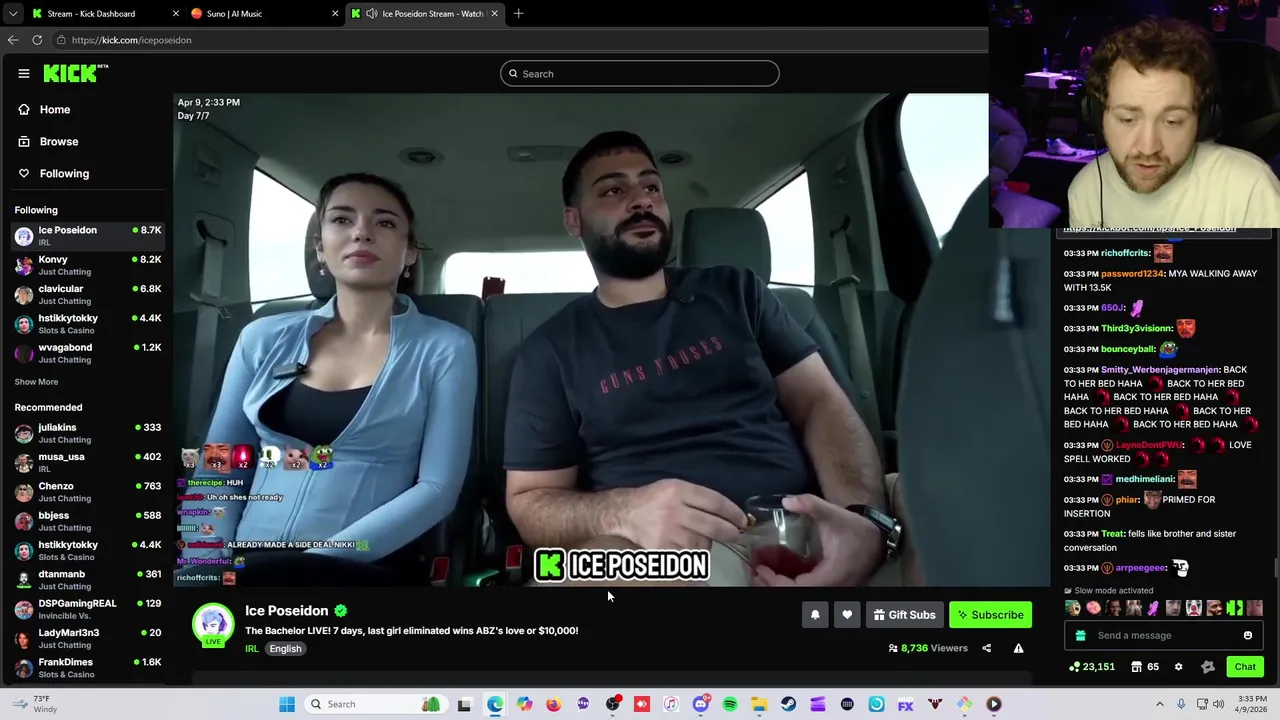Open musa_usa recommended channel

click(89, 462)
